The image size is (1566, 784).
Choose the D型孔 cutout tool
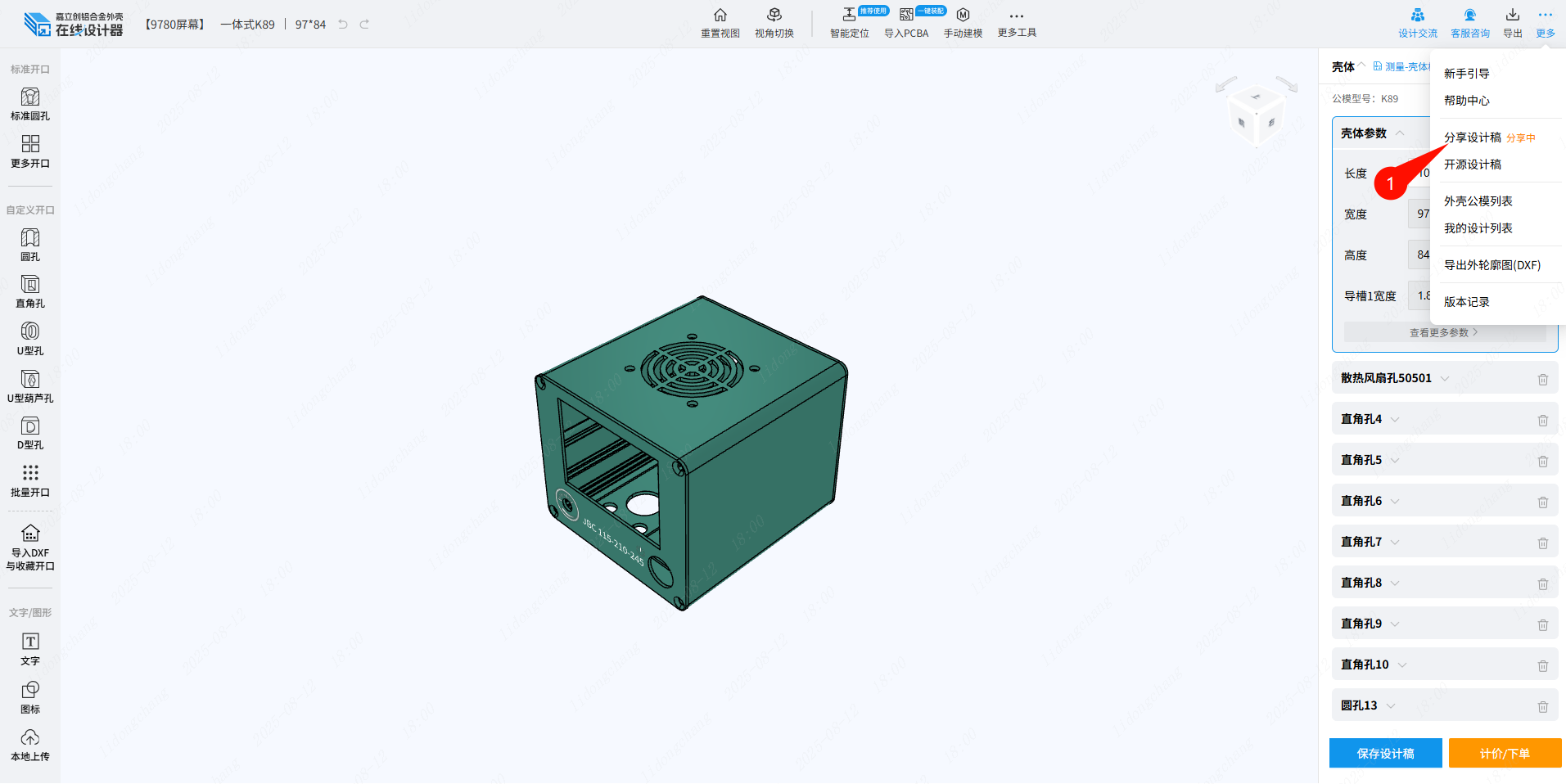(x=30, y=433)
